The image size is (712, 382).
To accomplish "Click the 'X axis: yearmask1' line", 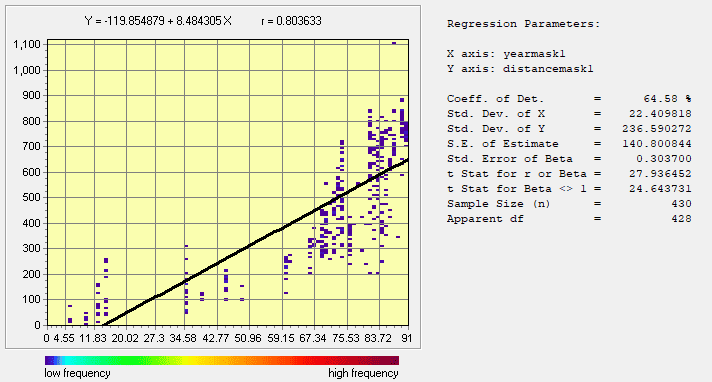I will (506, 54).
